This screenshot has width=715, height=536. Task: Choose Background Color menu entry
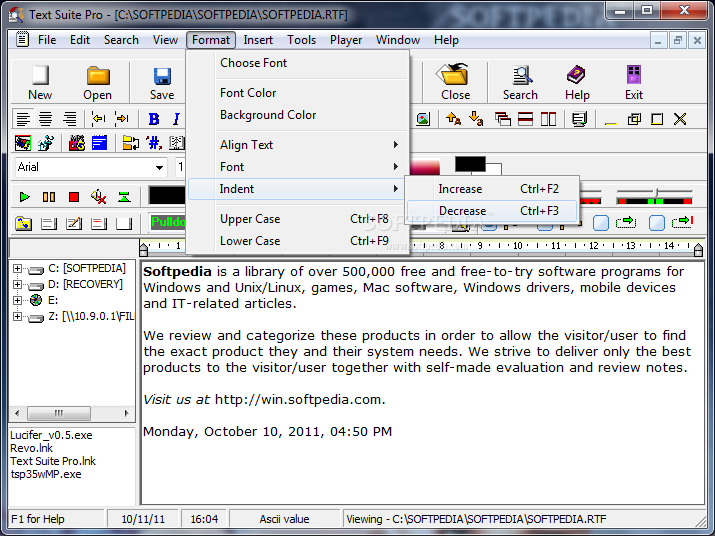click(x=295, y=115)
